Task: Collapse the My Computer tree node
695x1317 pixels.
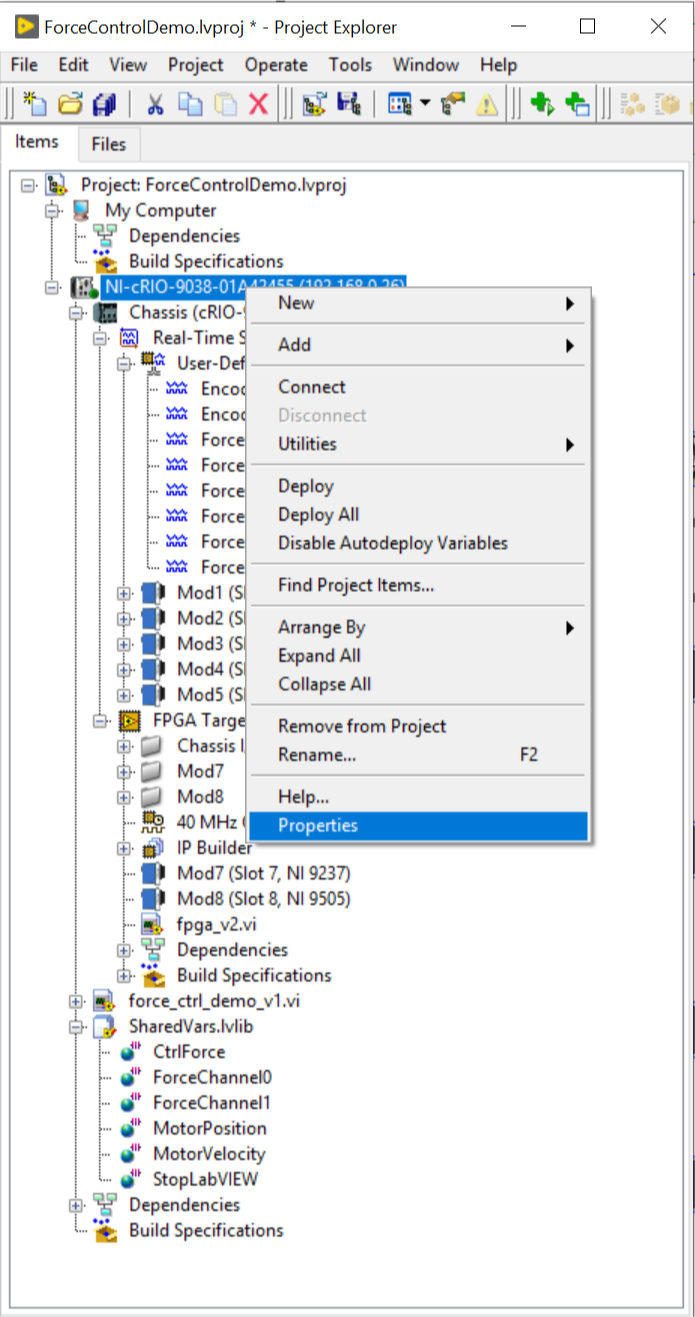Action: tap(52, 210)
